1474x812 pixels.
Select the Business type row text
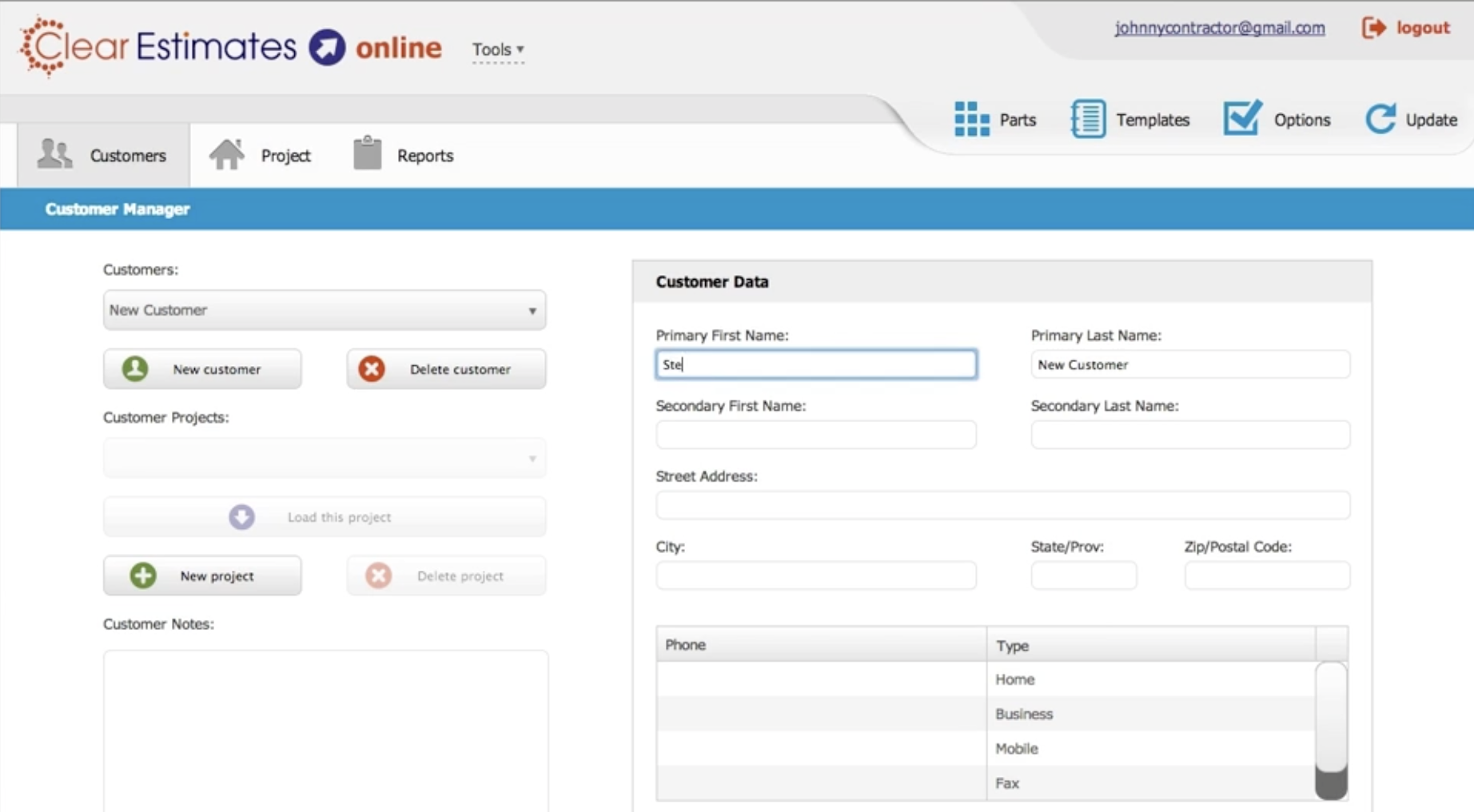(x=1024, y=714)
